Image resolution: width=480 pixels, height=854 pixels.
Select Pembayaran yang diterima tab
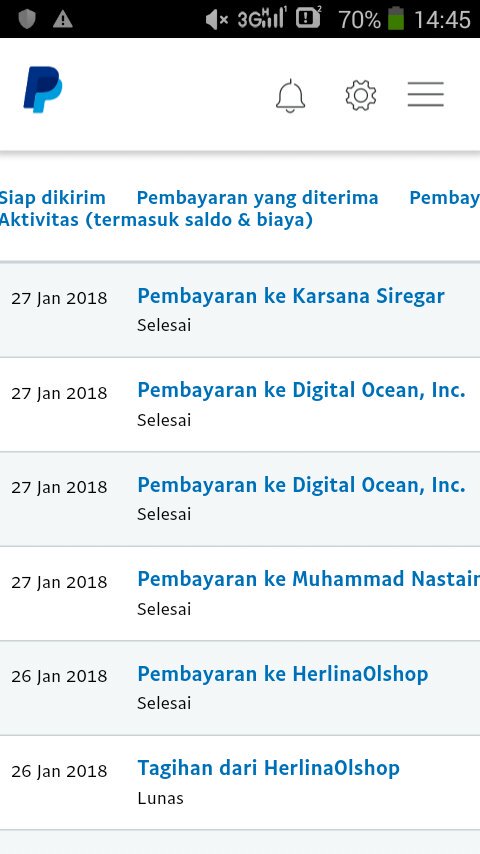click(257, 198)
